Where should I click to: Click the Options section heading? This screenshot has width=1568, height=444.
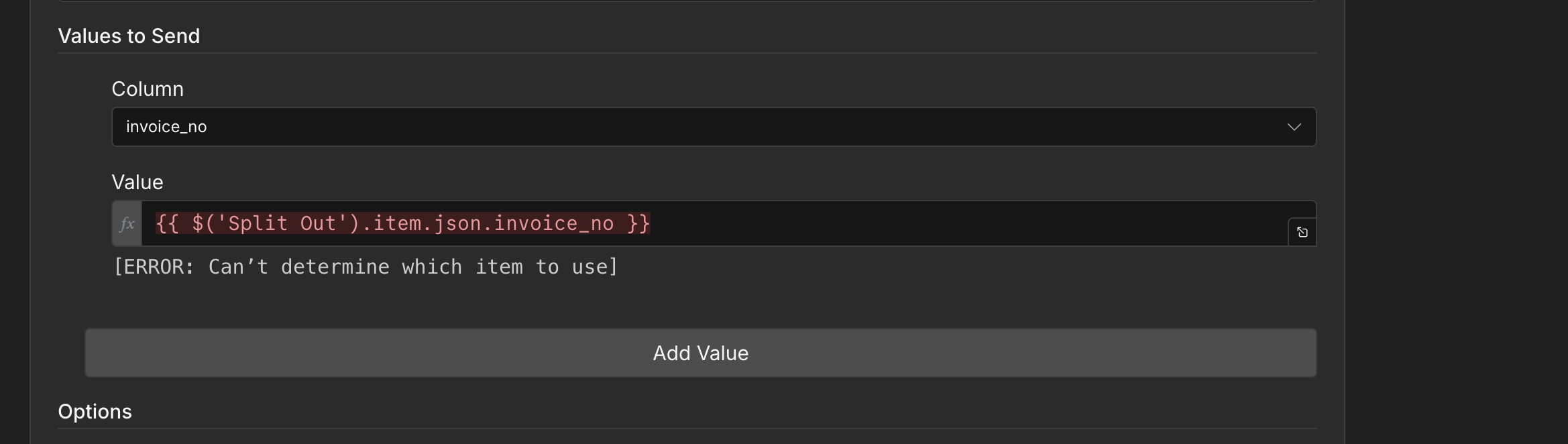[x=95, y=411]
